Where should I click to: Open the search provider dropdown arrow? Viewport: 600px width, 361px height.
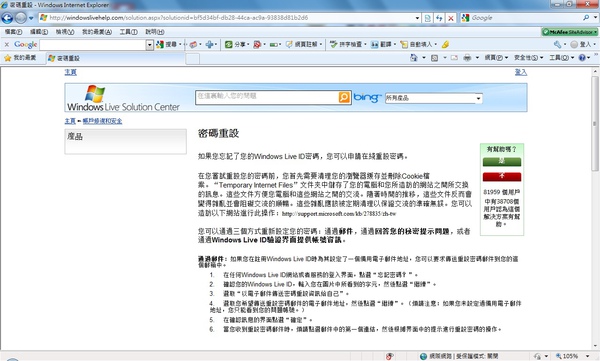(595, 18)
